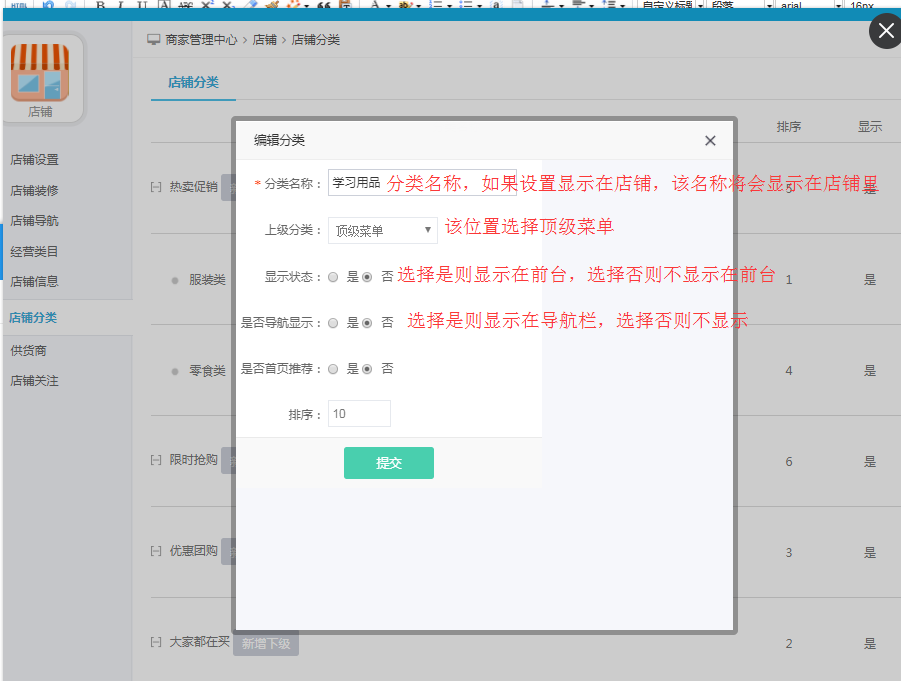Click the dark circular close button

885,31
